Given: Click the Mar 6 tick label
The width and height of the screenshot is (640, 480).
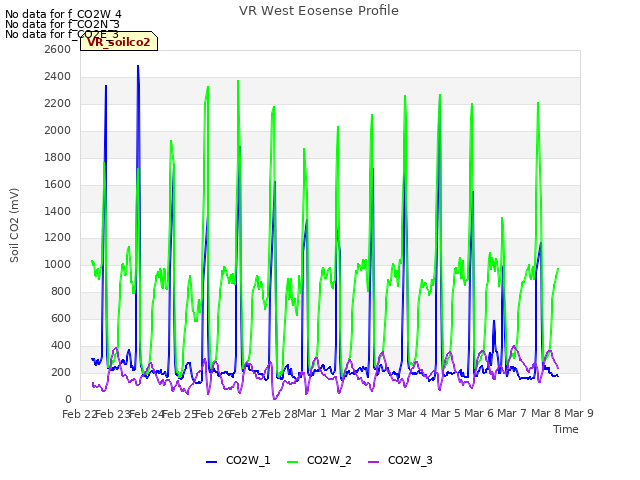Looking at the screenshot, I should (x=479, y=413).
